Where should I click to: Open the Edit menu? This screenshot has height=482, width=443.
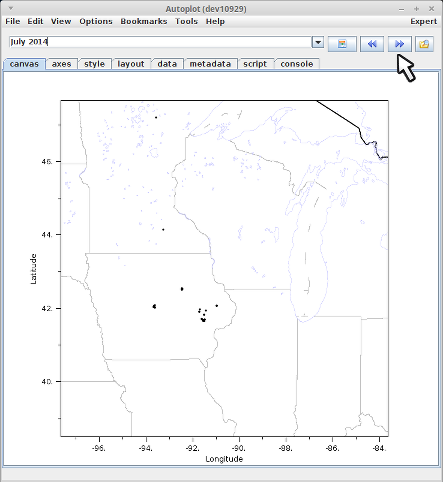click(35, 21)
